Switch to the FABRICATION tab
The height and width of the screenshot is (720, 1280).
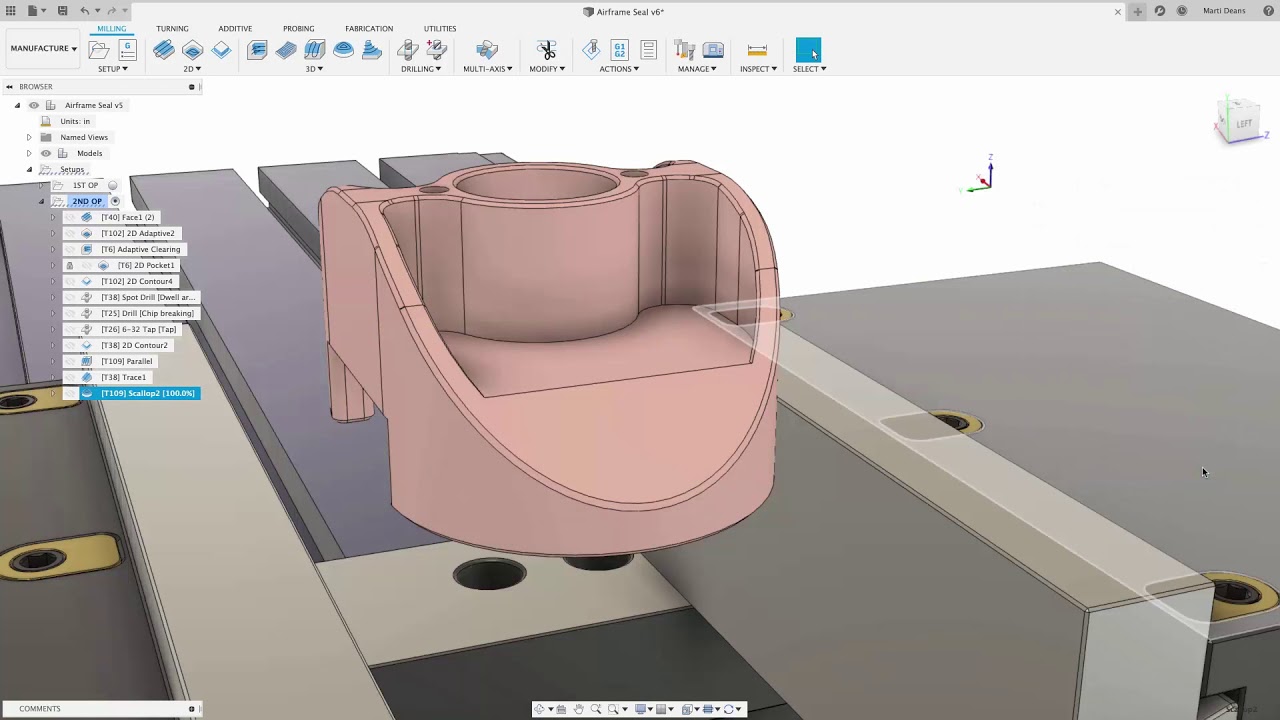(369, 28)
